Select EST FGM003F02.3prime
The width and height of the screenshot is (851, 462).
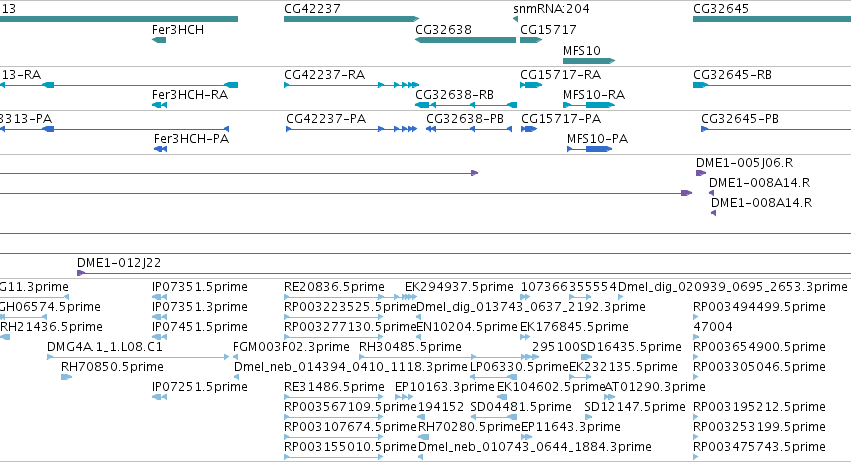pos(291,347)
